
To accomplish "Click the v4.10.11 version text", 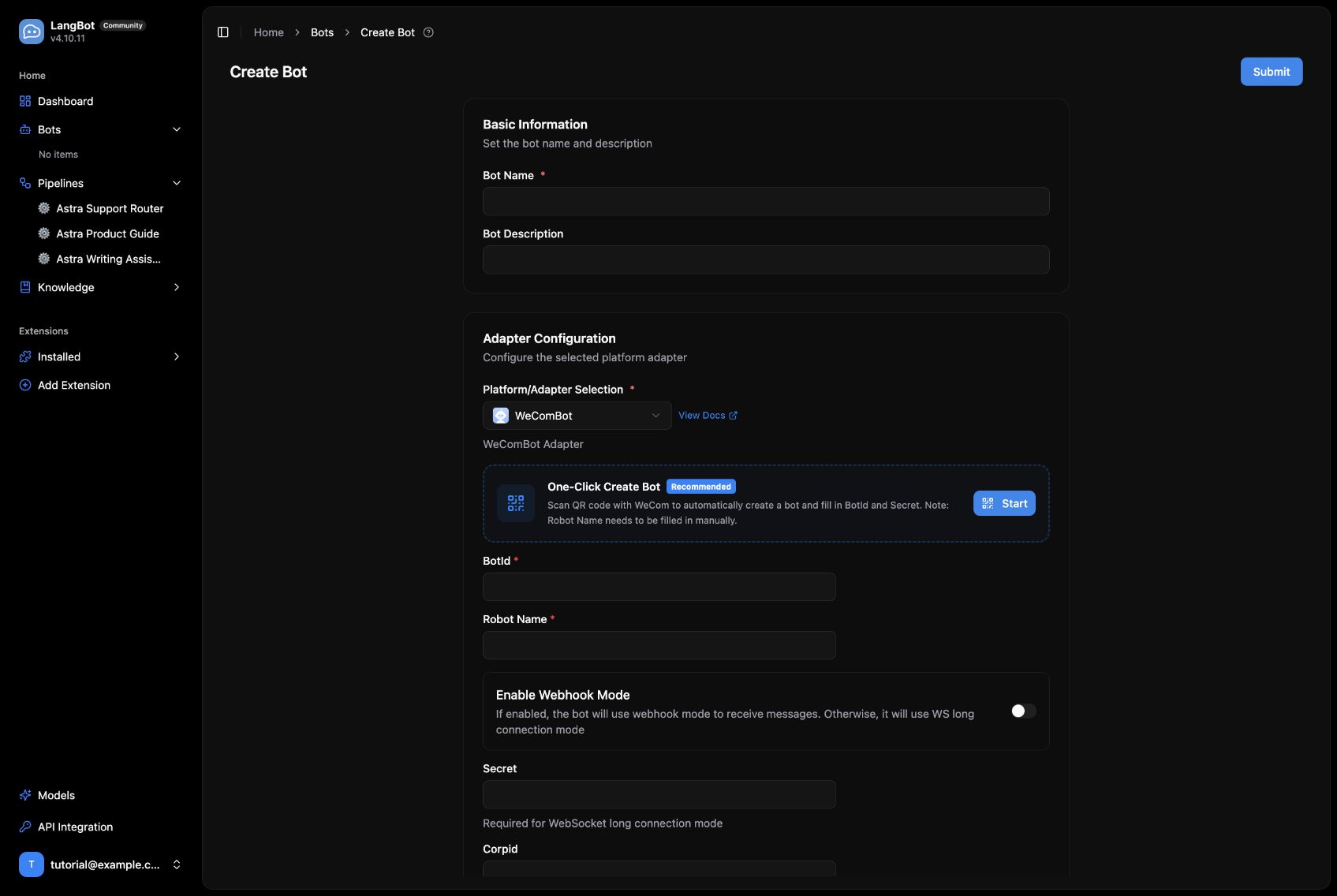I will click(68, 39).
